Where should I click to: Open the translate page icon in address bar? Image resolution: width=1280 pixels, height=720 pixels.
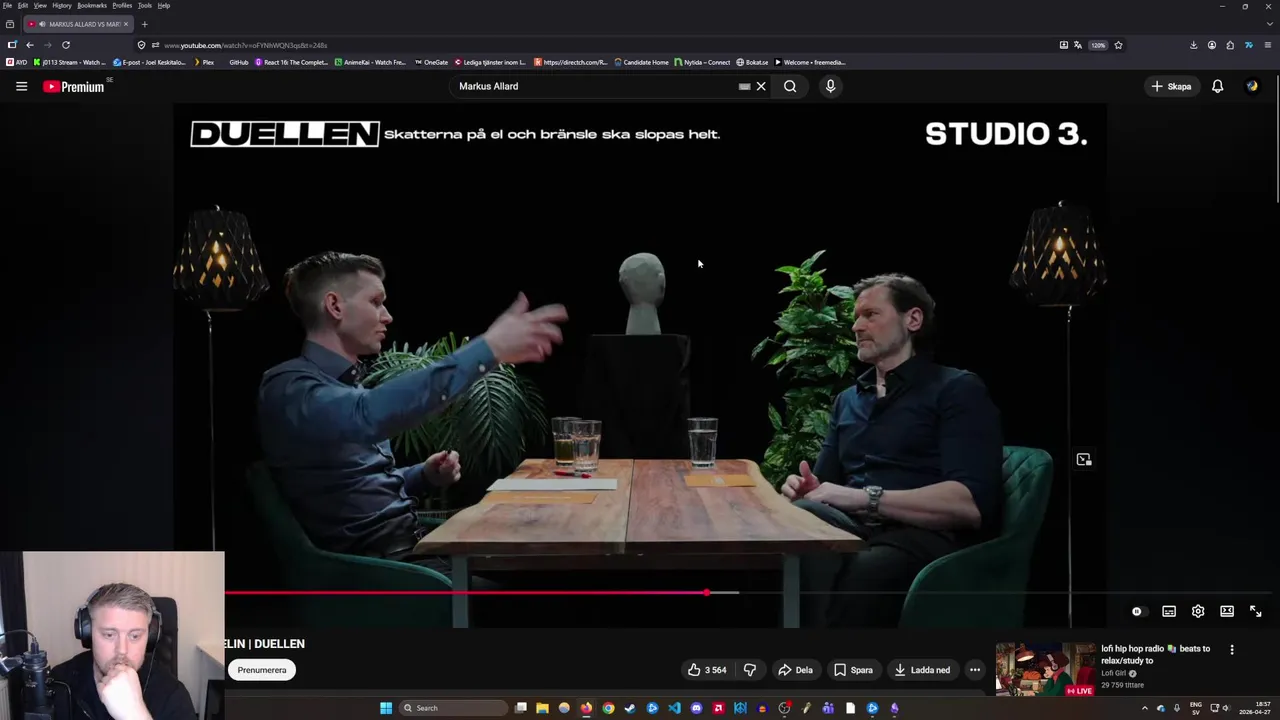click(x=1078, y=45)
